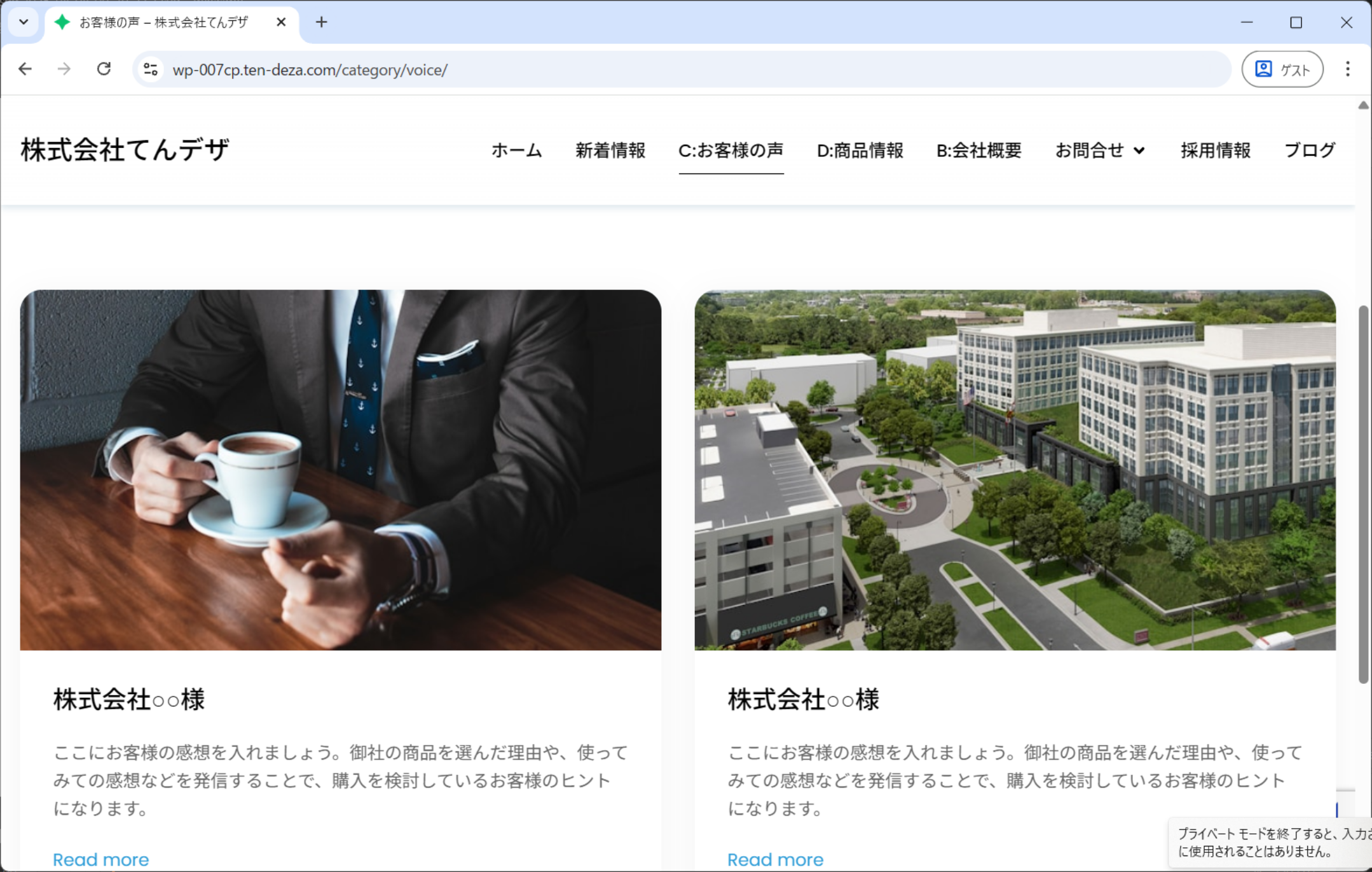Click Read more under the building post
1372x872 pixels.
[x=775, y=859]
